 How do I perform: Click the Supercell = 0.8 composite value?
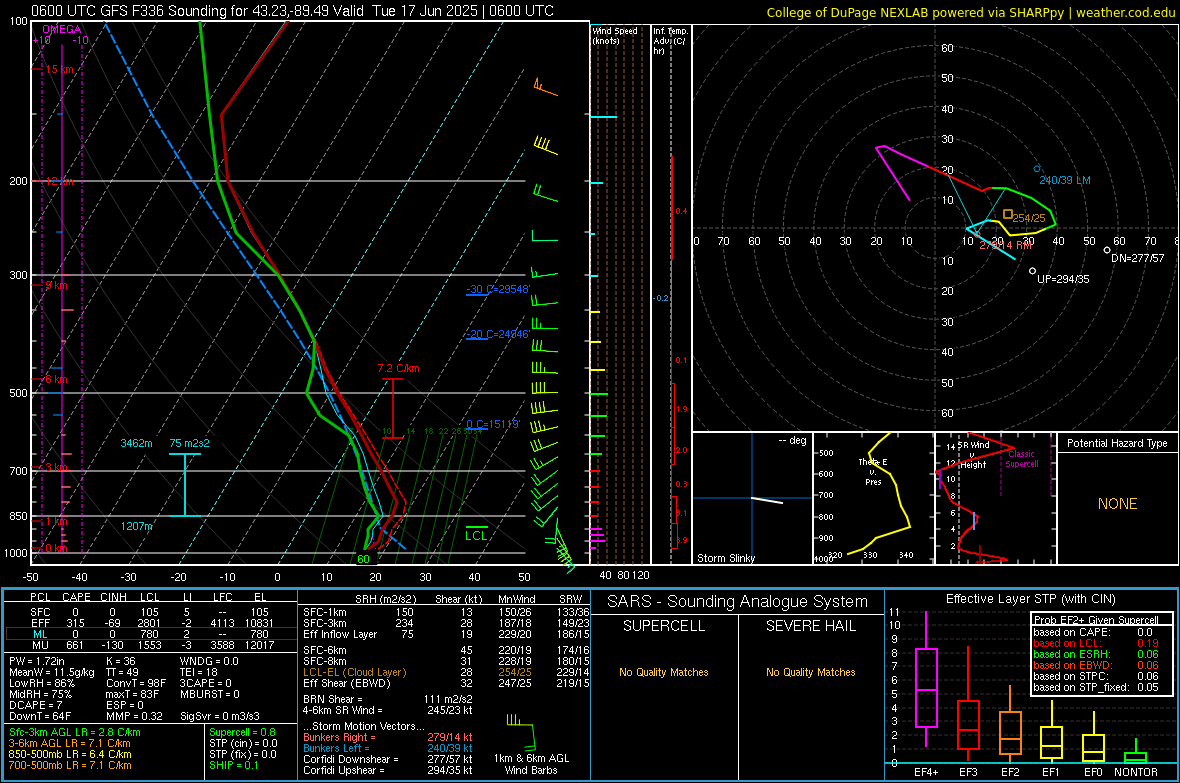(242, 732)
